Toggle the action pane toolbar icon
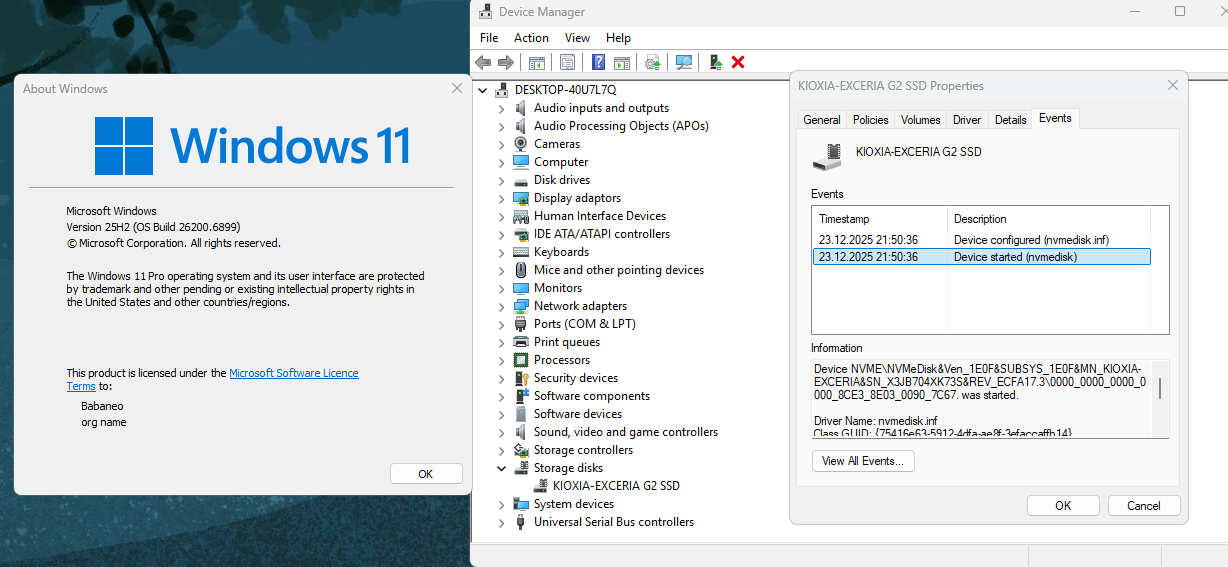This screenshot has width=1228, height=567. coord(622,62)
